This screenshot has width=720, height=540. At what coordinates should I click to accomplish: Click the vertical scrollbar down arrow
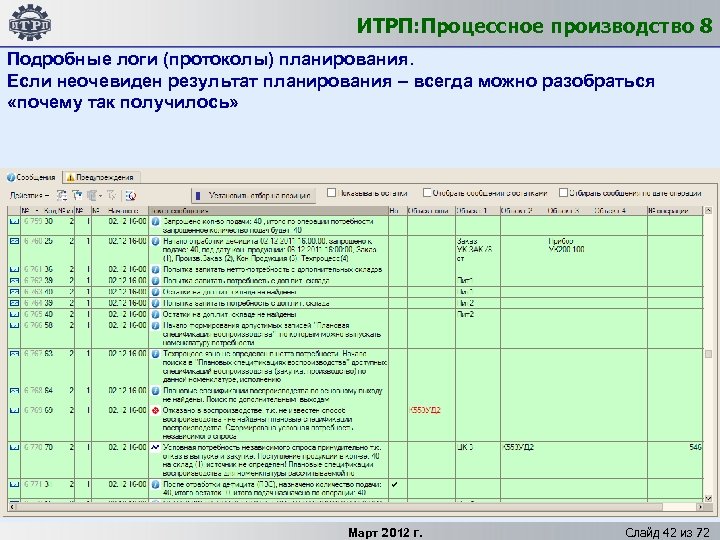pos(708,498)
